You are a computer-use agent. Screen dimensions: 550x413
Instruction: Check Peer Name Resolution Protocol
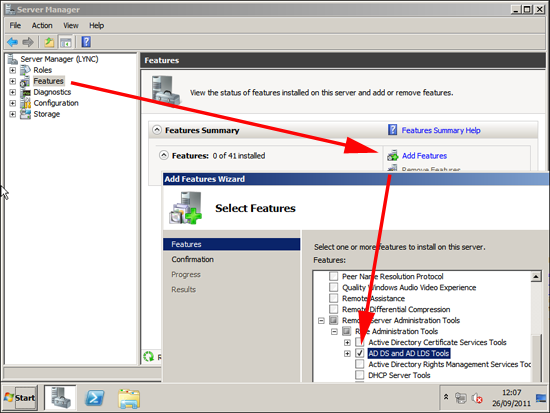pos(334,276)
